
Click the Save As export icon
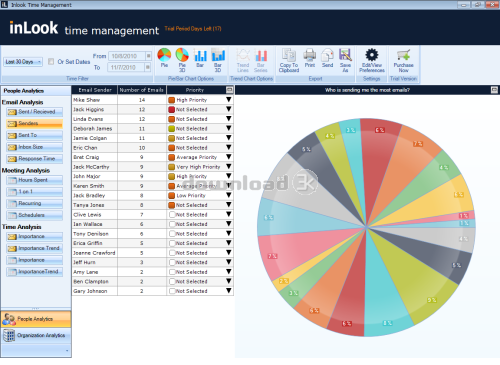click(x=345, y=55)
